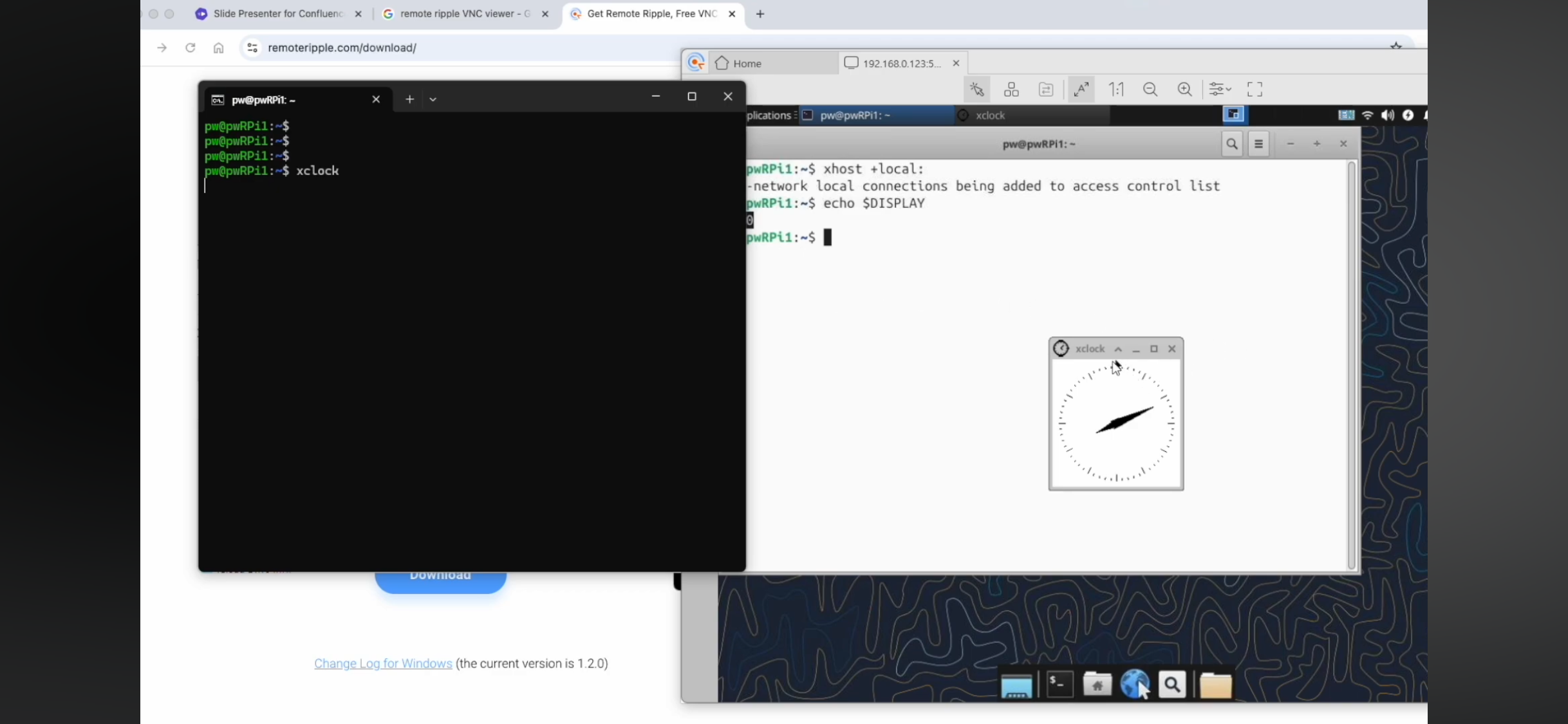Open the file transfer icon
The height and width of the screenshot is (724, 1568).
click(1046, 89)
